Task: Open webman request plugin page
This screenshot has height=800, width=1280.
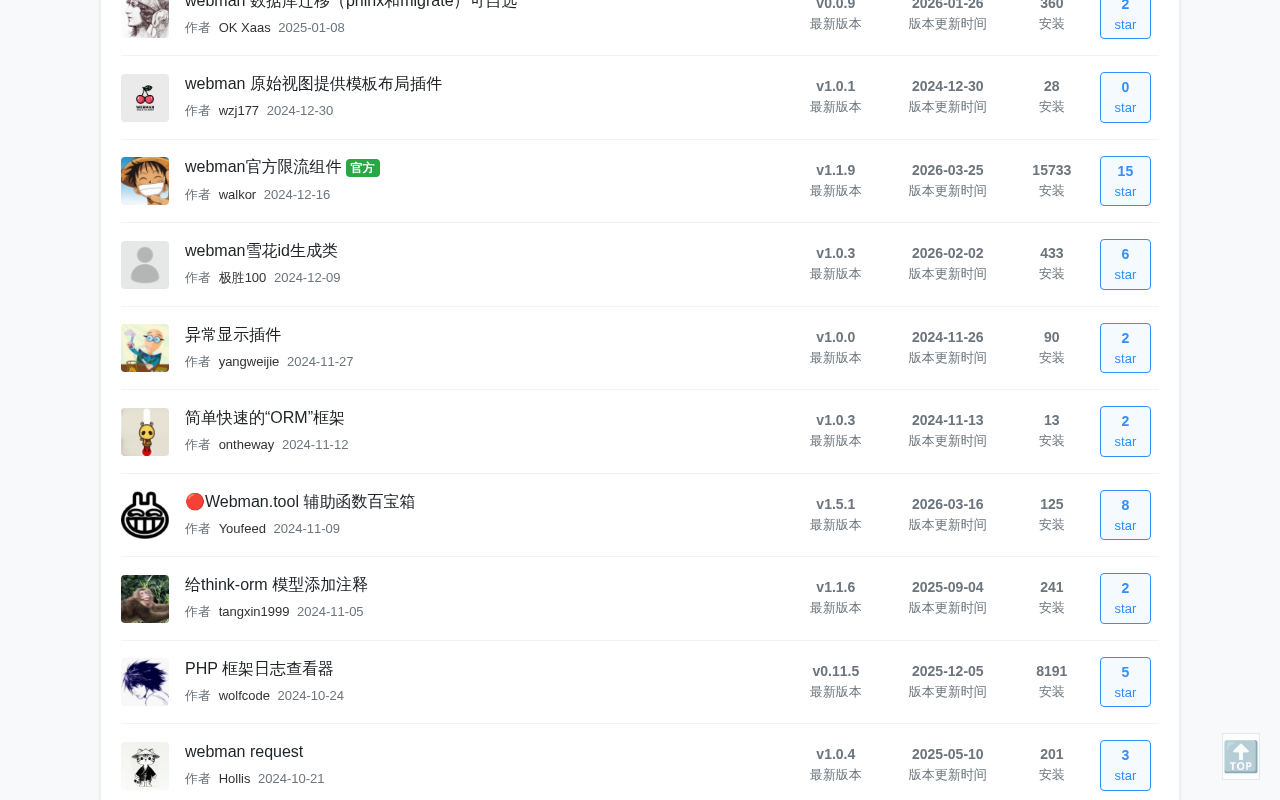Action: pos(244,752)
